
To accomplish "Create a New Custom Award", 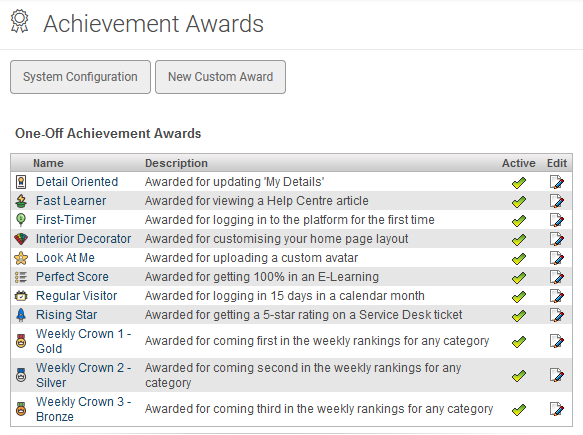I will 220,77.
